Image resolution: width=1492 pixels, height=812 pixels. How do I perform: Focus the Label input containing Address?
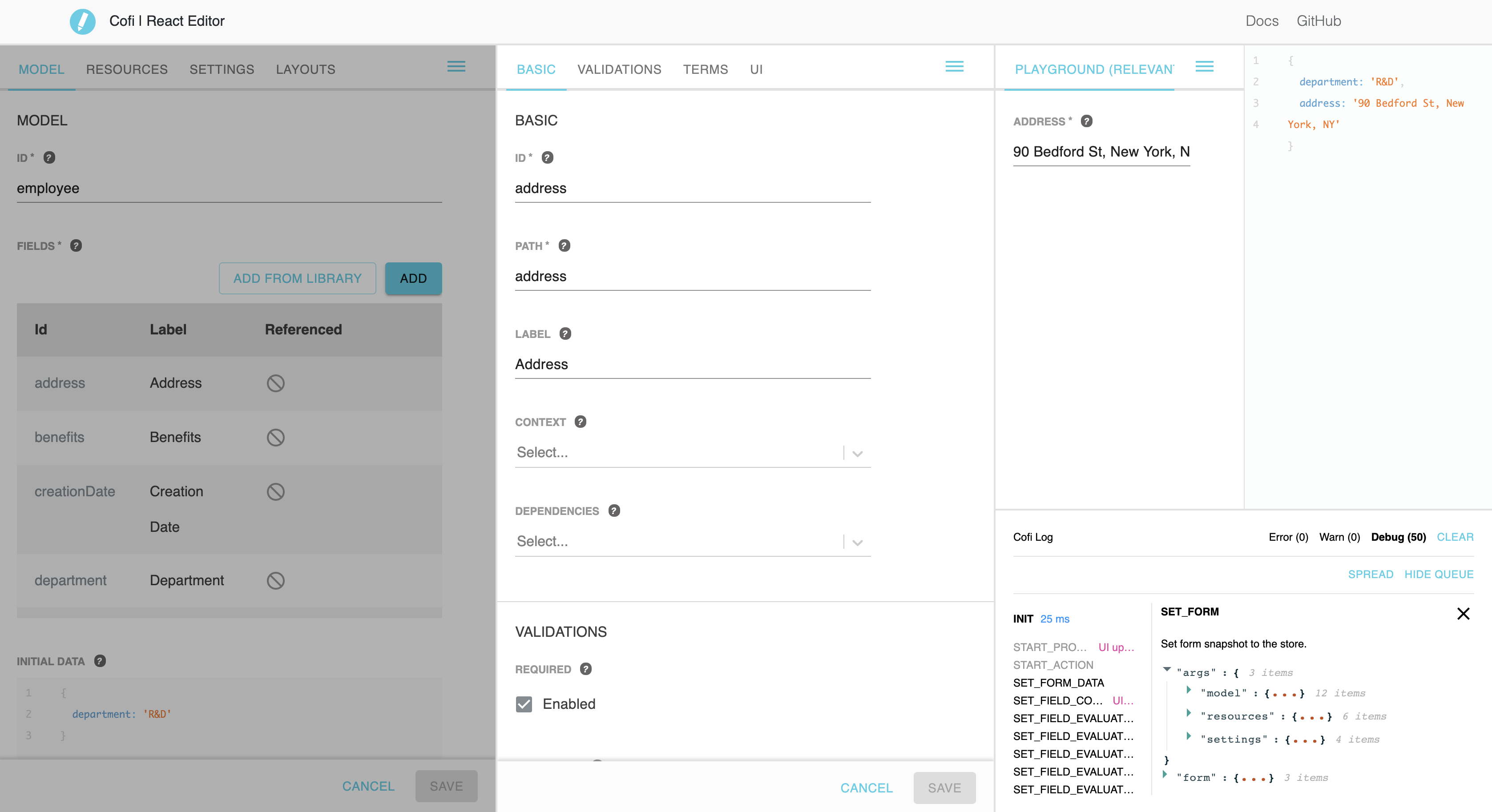693,364
